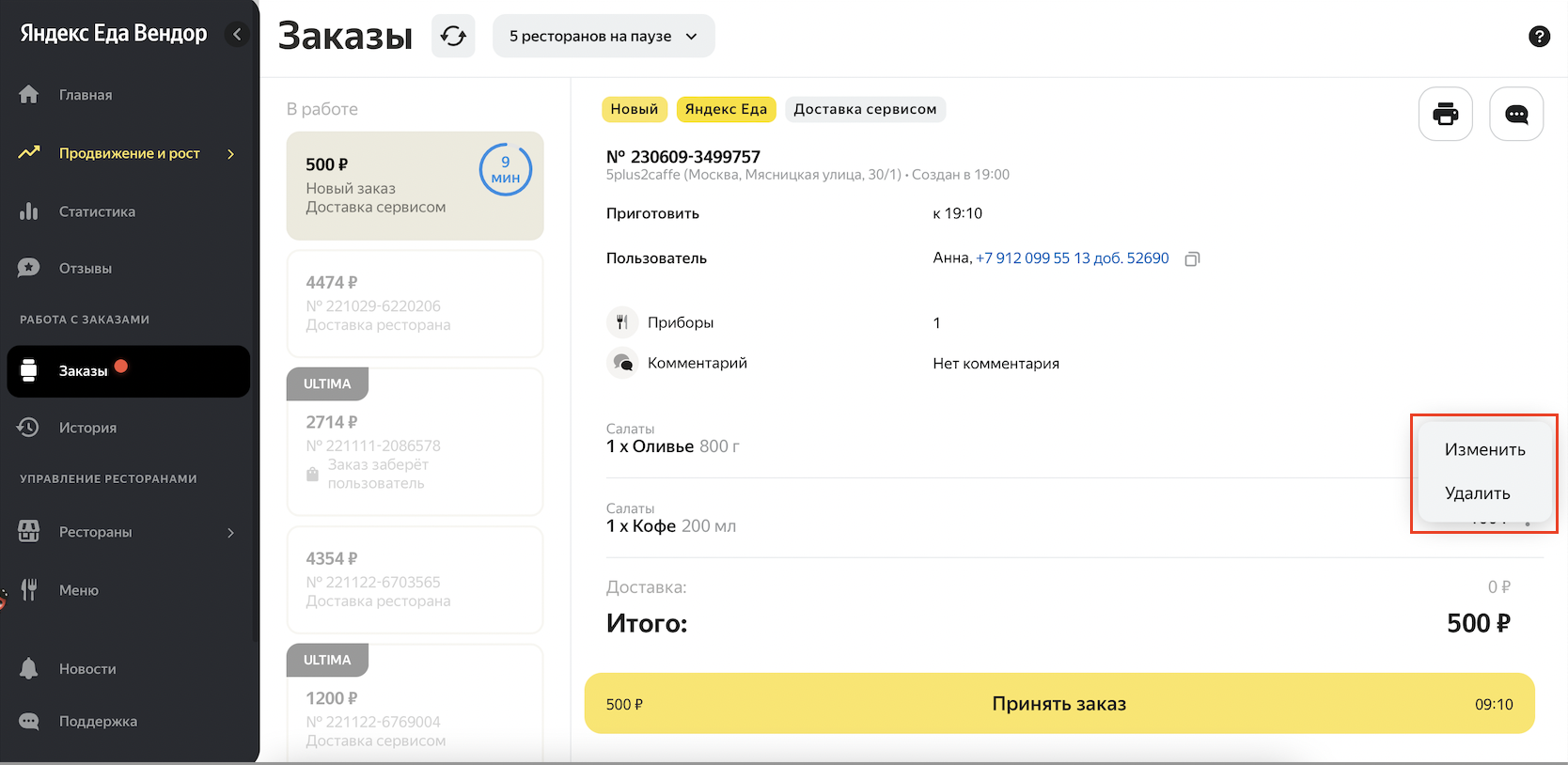Screen dimensions: 1568x765
Task: Select Изменить in the context menu
Action: click(x=1484, y=449)
